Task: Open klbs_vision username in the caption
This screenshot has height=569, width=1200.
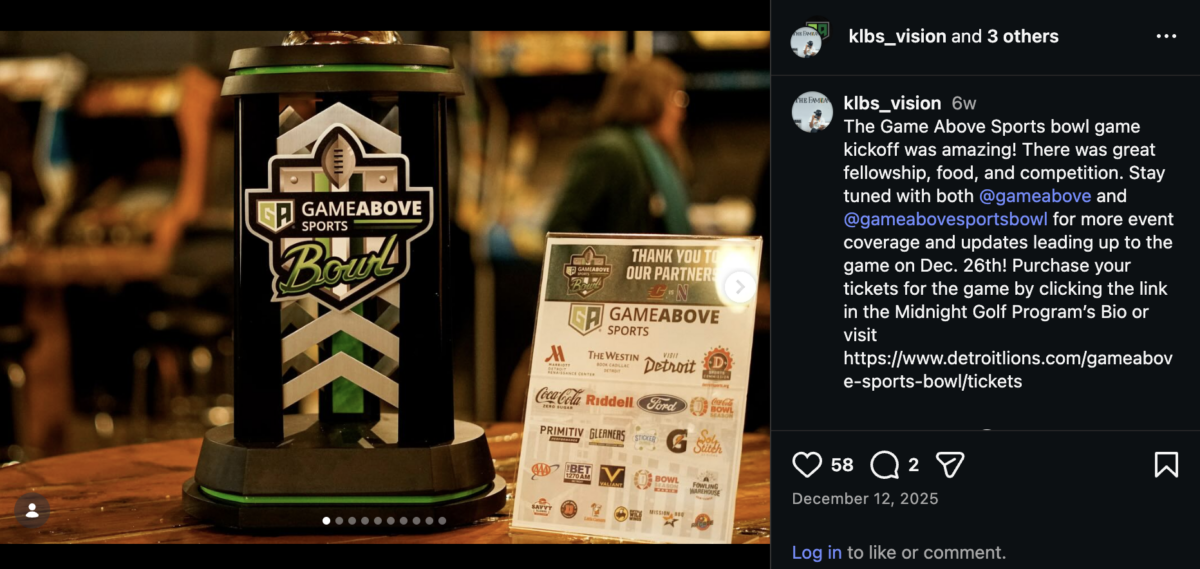Action: (892, 103)
